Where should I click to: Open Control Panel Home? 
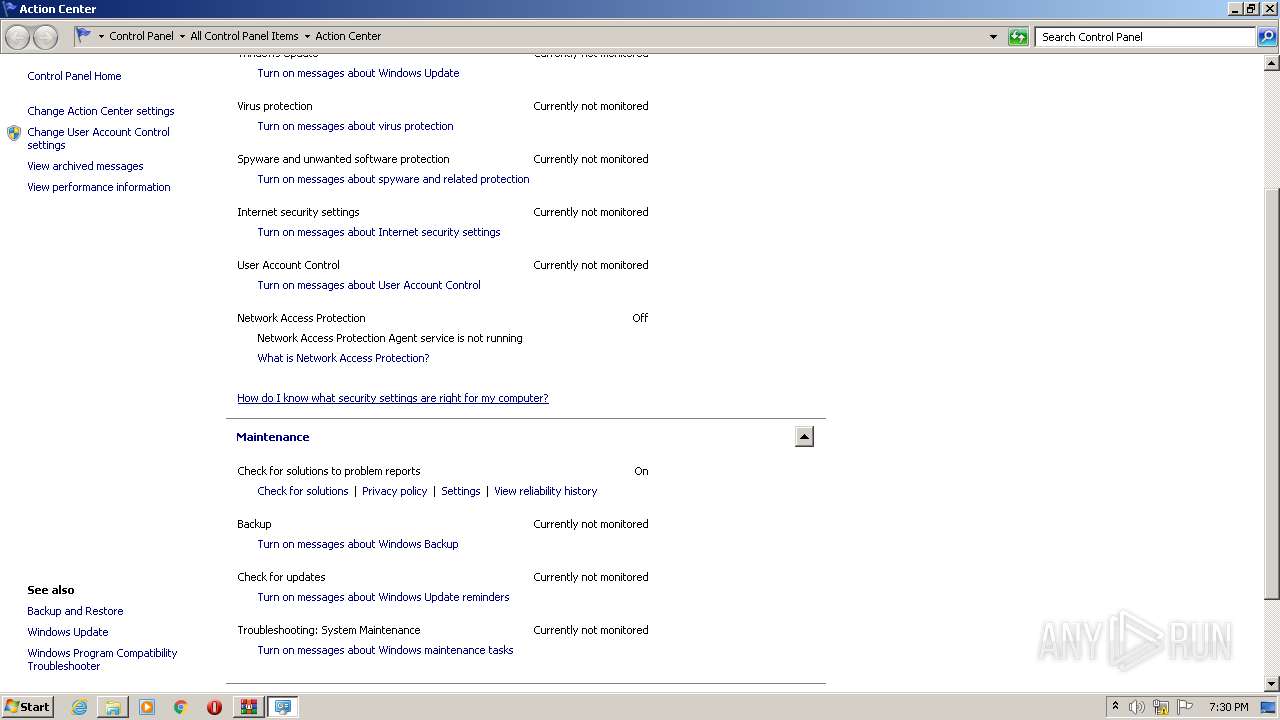click(x=74, y=76)
